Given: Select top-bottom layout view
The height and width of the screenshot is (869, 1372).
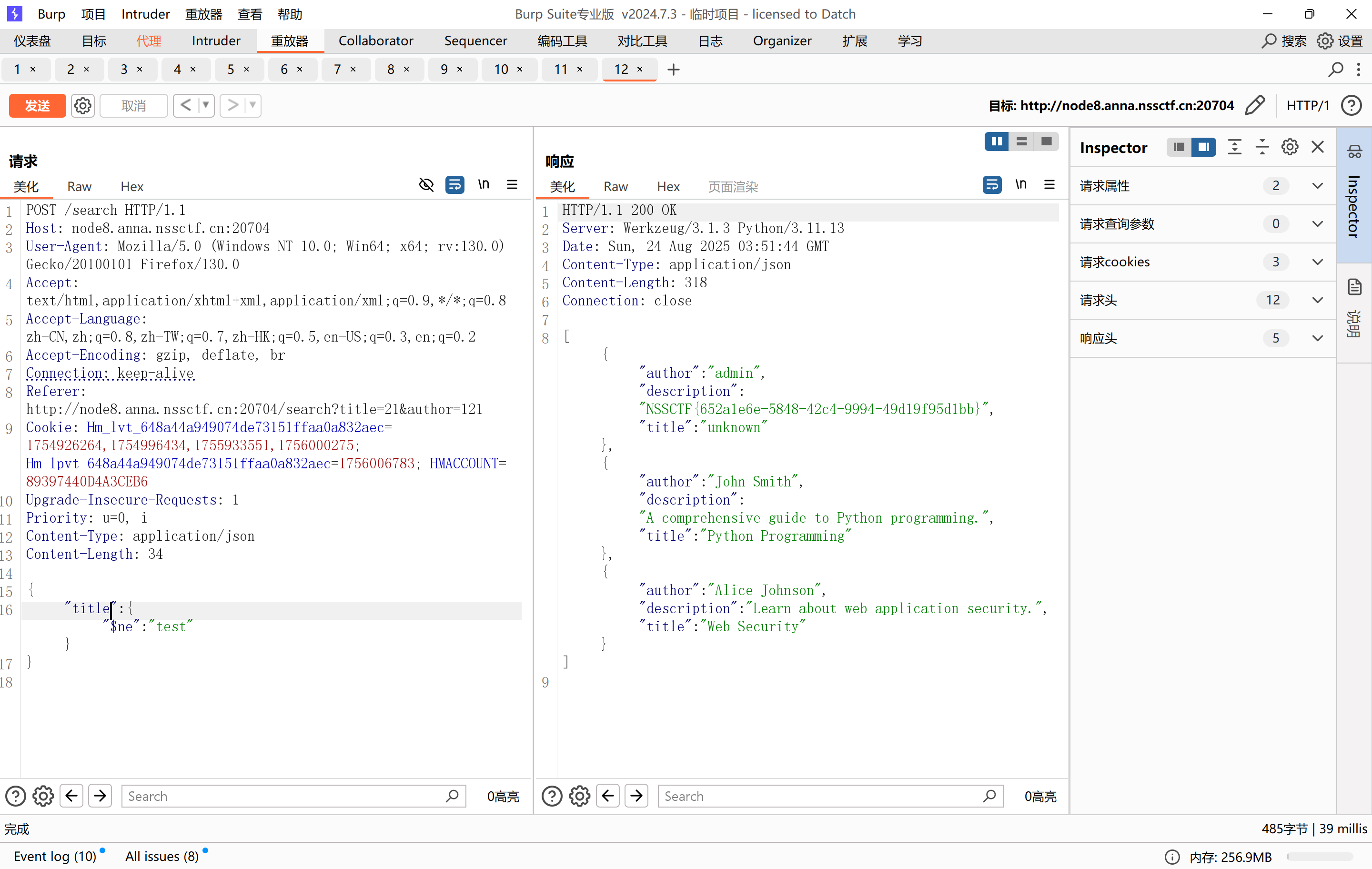Looking at the screenshot, I should click(1021, 141).
